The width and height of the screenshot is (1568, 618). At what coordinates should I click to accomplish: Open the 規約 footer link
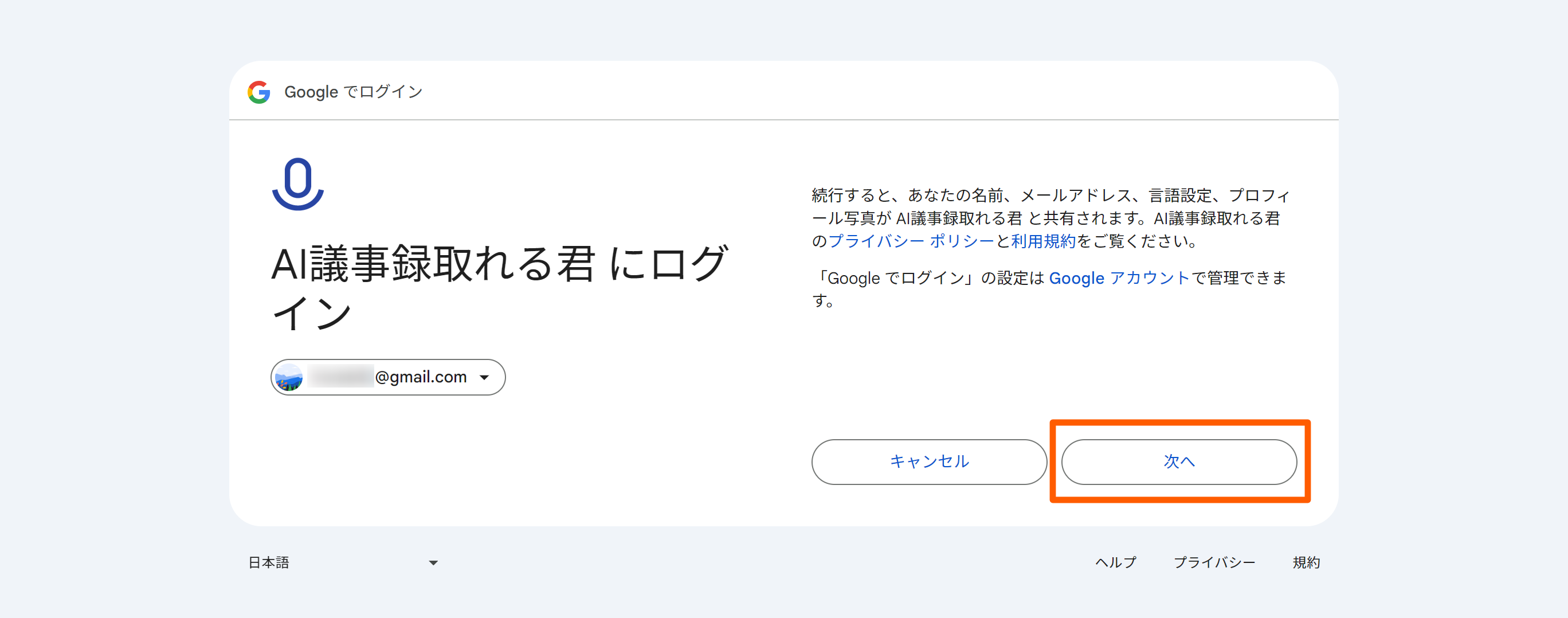click(x=1306, y=562)
